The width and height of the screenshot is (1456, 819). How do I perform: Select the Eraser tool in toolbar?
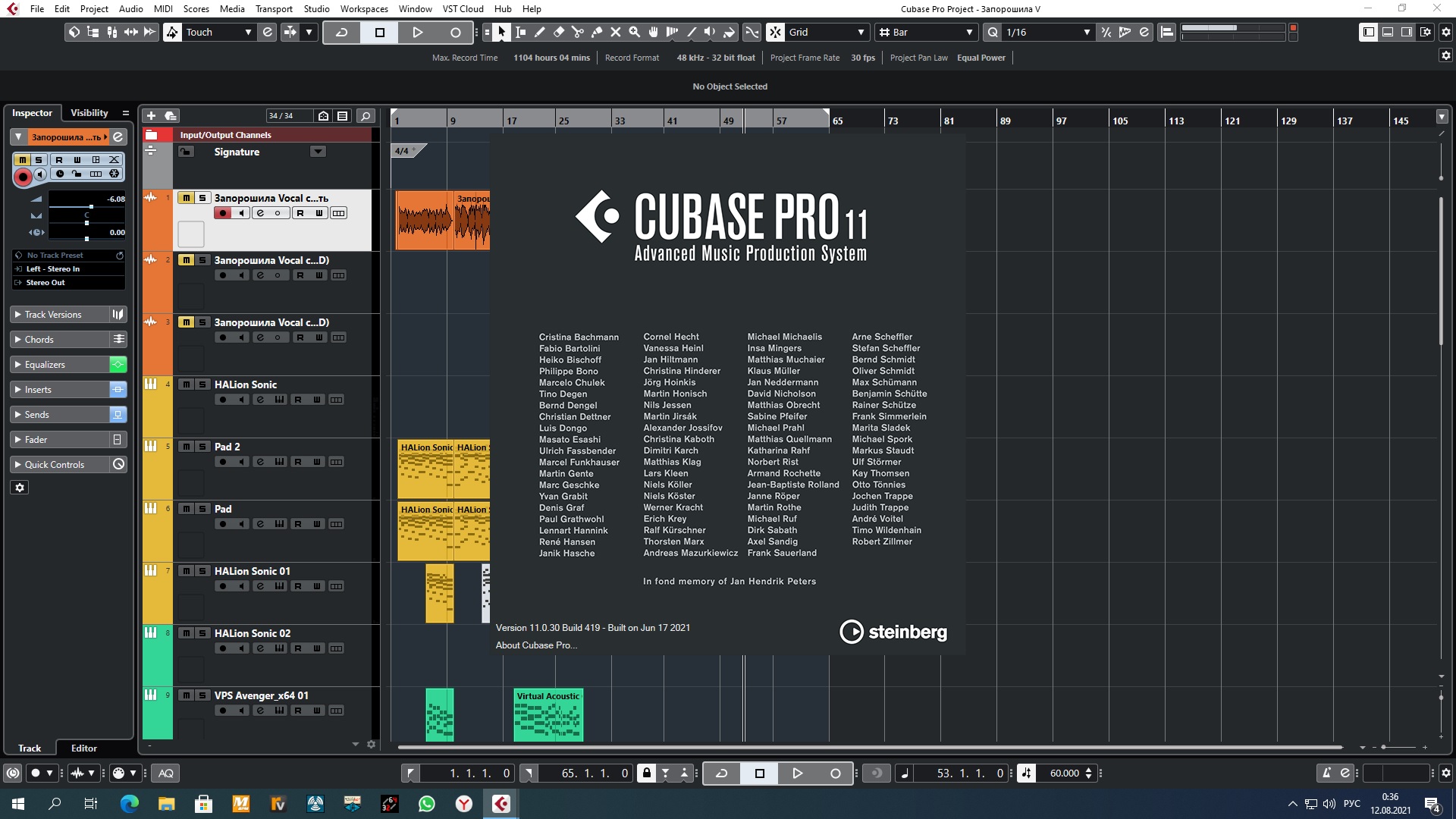click(559, 32)
